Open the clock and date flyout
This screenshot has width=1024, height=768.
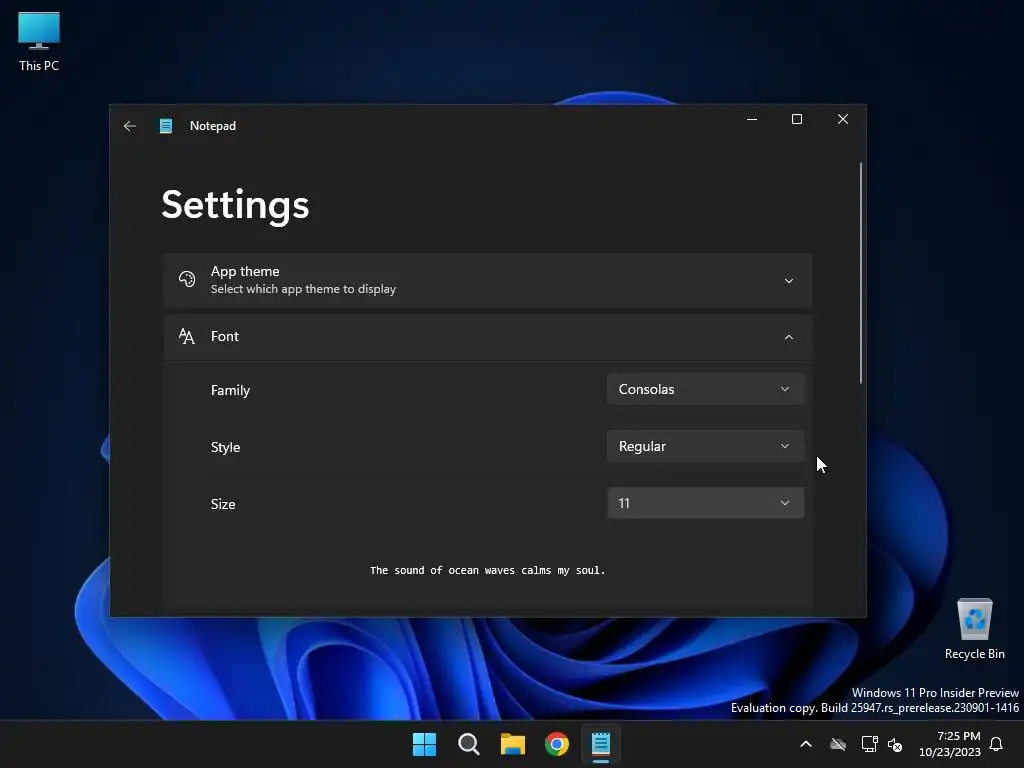[x=950, y=744]
